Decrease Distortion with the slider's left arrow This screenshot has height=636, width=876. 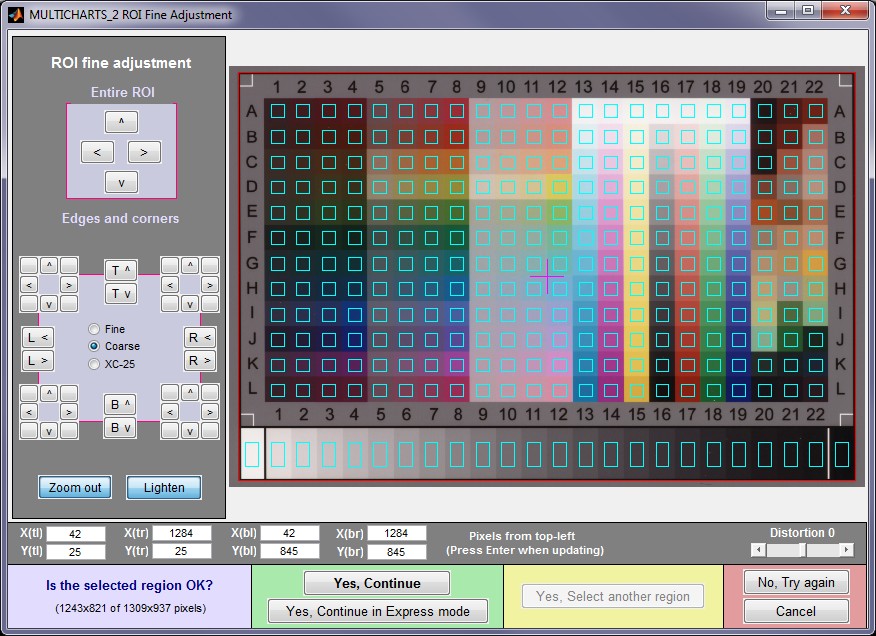click(x=758, y=550)
